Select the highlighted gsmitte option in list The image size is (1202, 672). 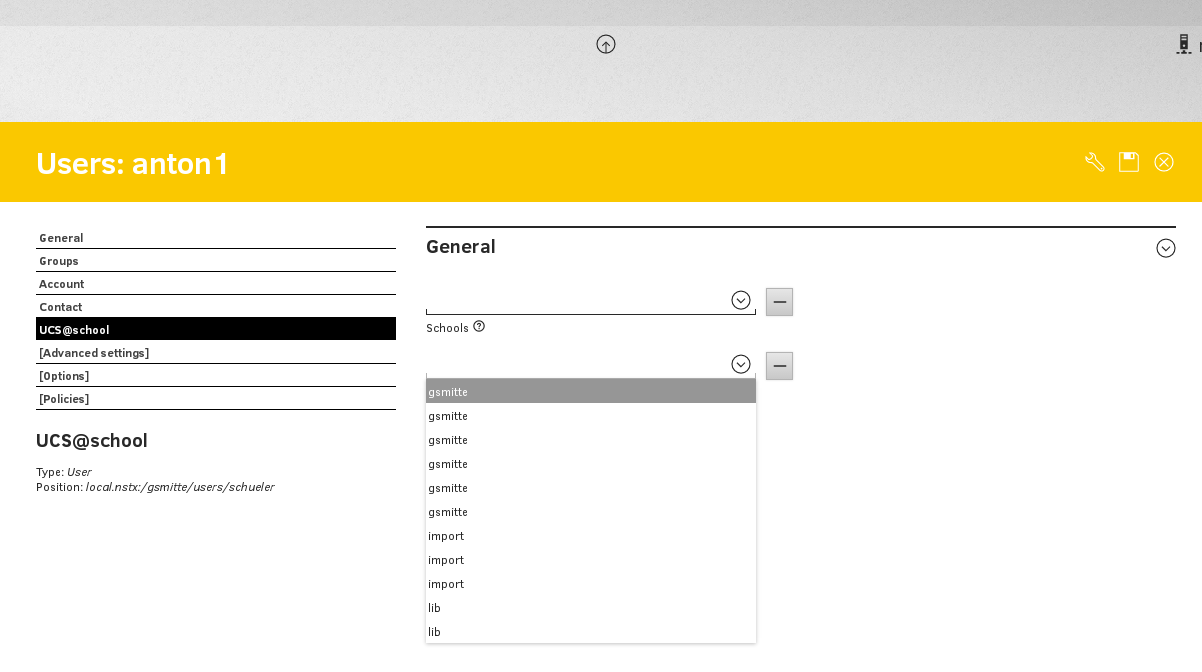pyautogui.click(x=590, y=392)
